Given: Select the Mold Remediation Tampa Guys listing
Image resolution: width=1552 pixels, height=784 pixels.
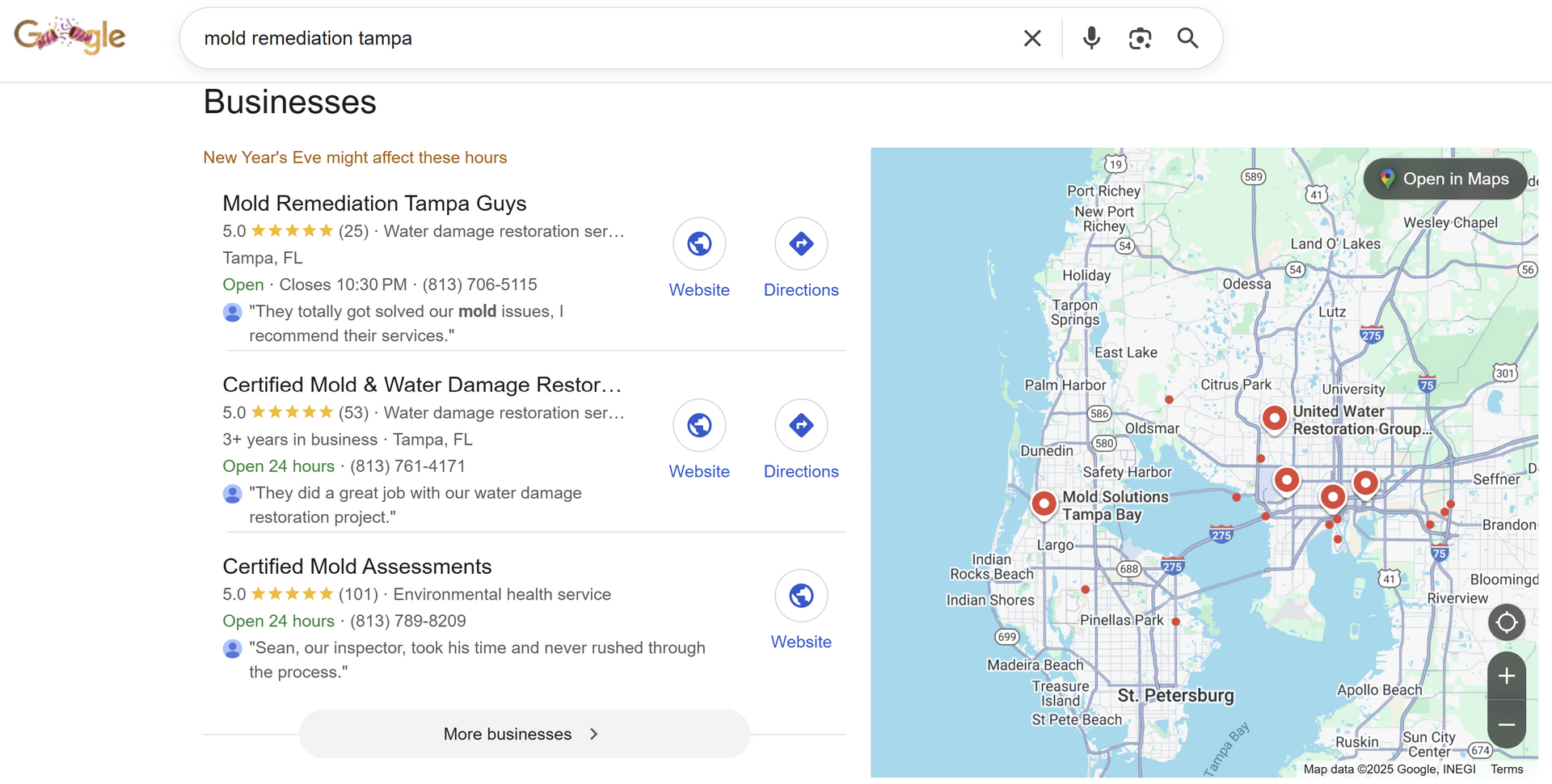Looking at the screenshot, I should pyautogui.click(x=374, y=204).
